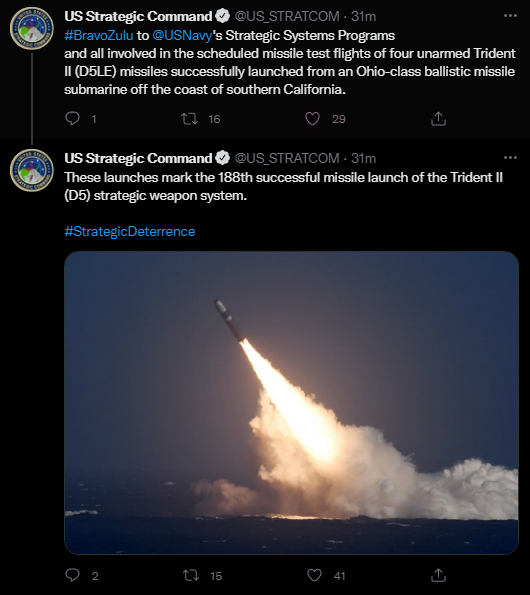Open US Strategic Command avatar on first tweet

tap(32, 28)
